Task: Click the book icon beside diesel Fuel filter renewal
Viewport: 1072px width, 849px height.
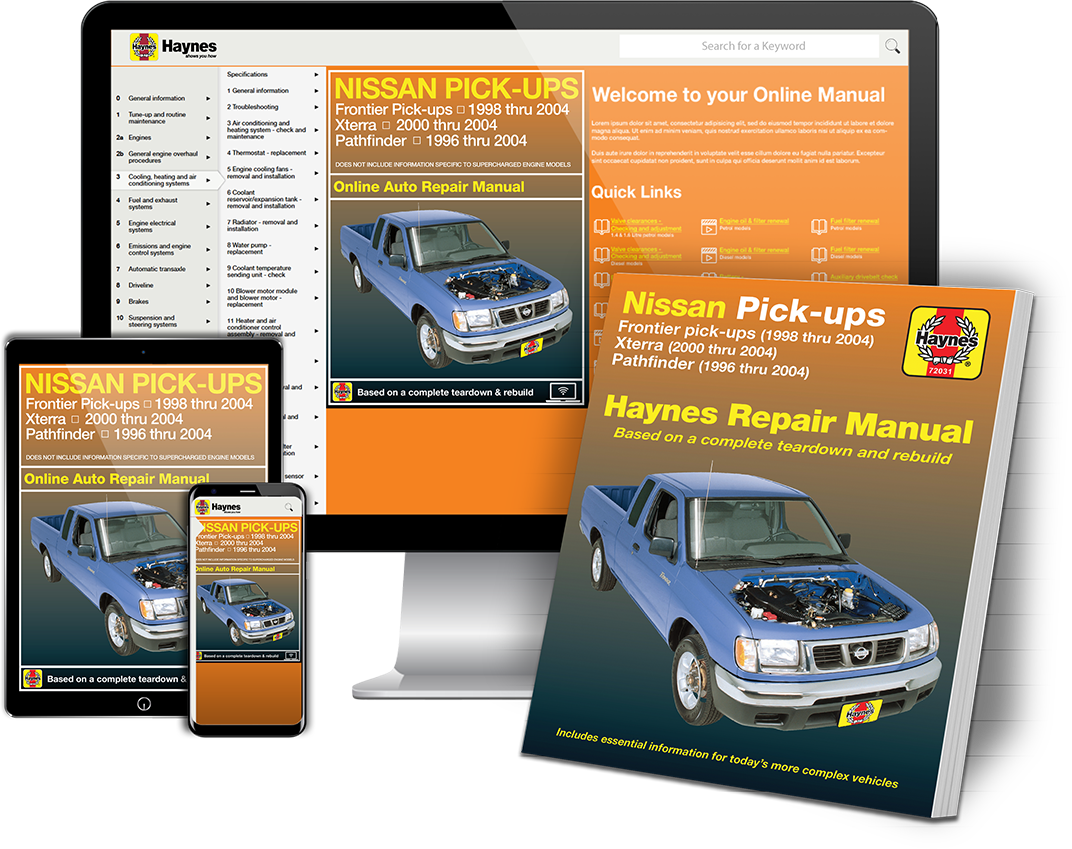Action: point(819,255)
